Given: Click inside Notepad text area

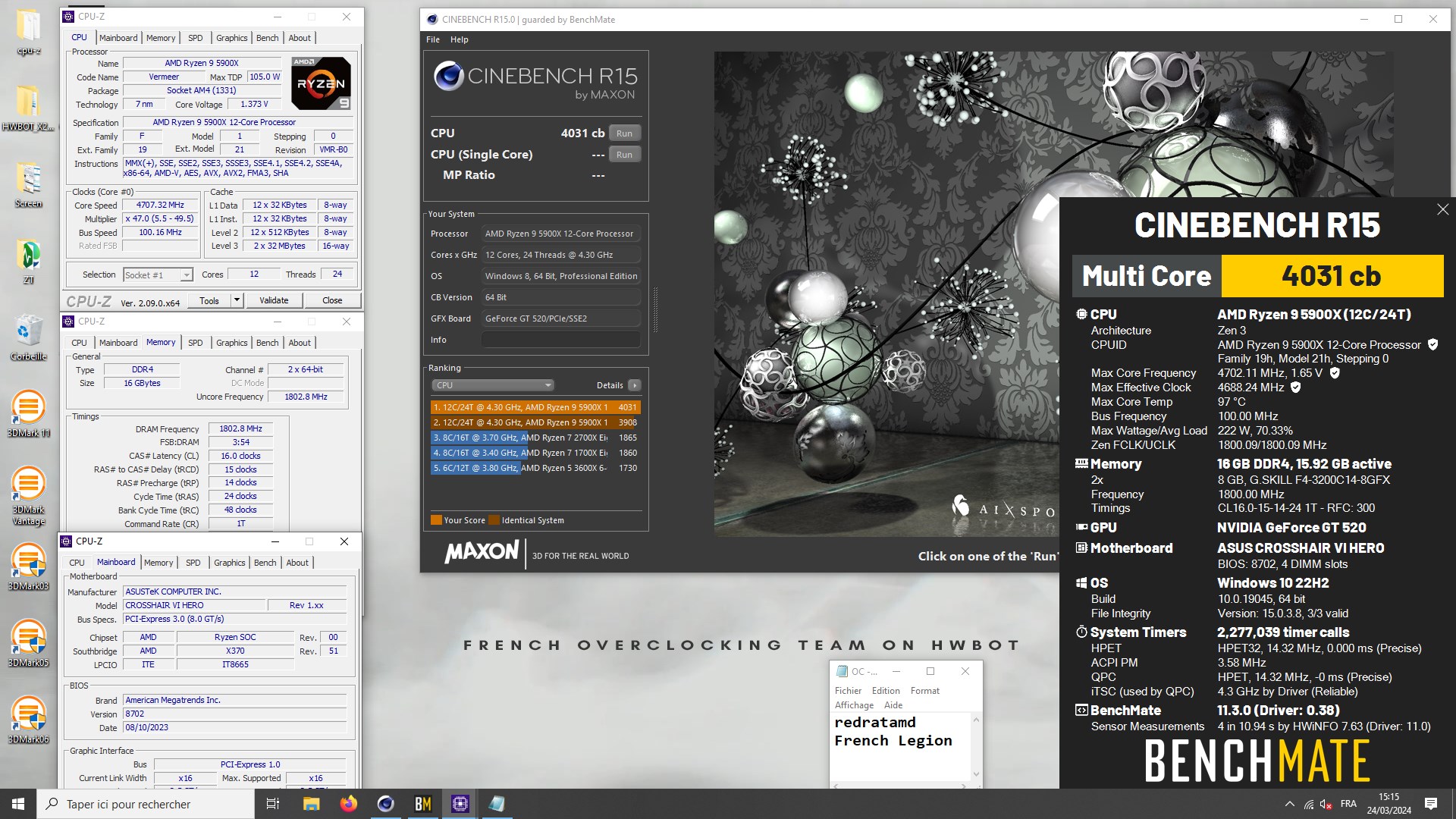Looking at the screenshot, I should pos(901,746).
